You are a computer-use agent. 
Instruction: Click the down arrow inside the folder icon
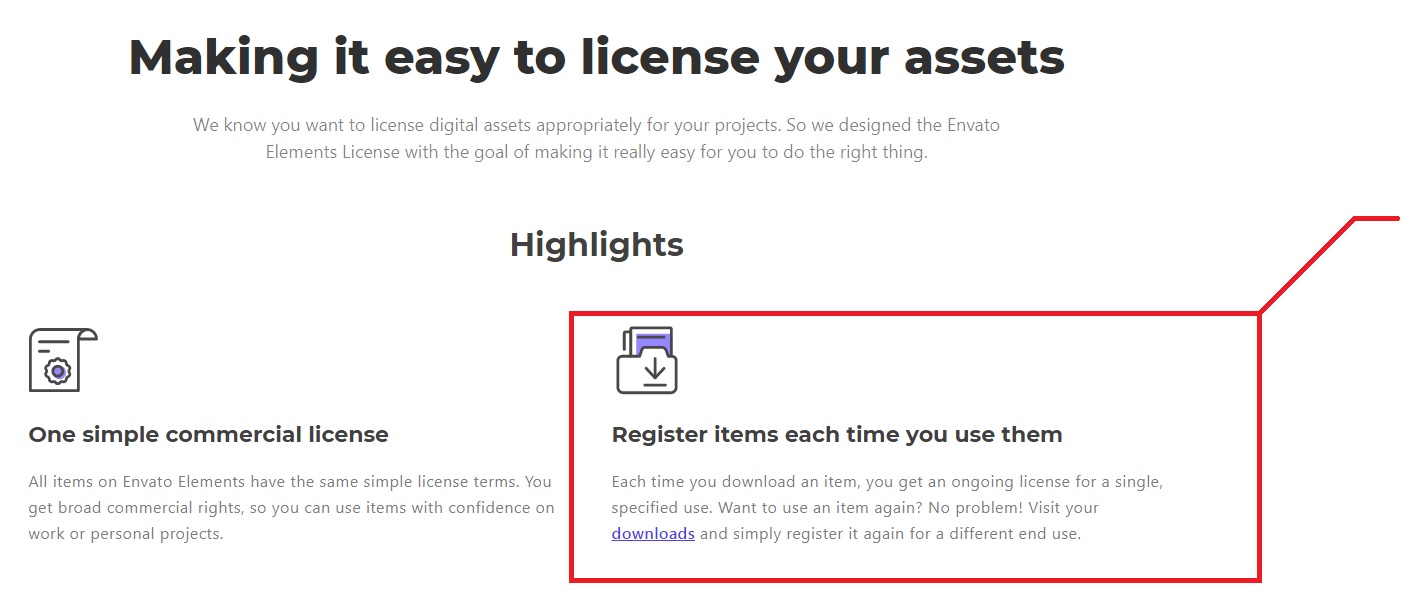click(x=655, y=369)
